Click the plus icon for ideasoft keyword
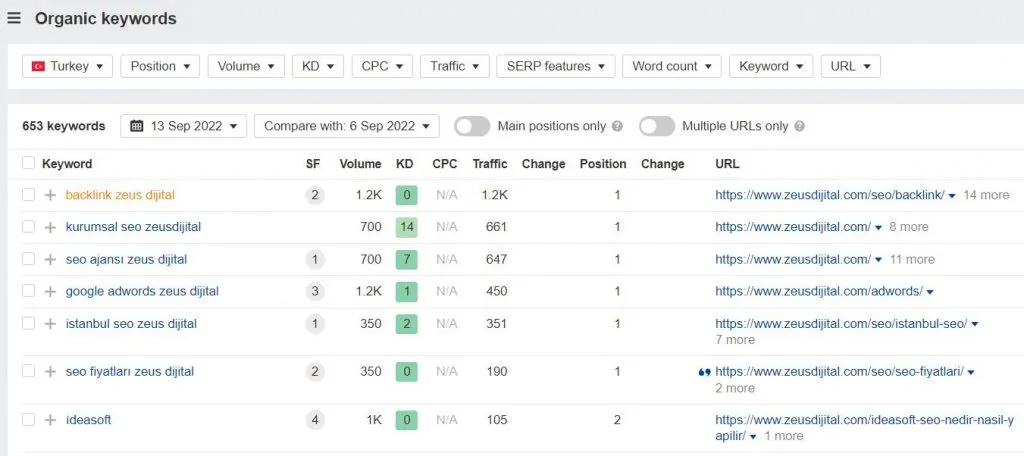Viewport: 1024px width, 456px height. pos(50,420)
